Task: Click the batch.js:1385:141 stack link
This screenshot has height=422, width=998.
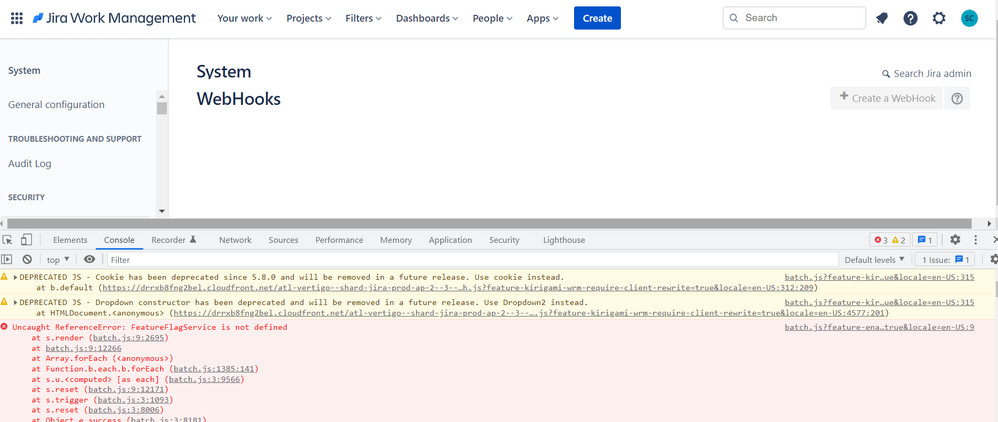Action: click(x=214, y=369)
